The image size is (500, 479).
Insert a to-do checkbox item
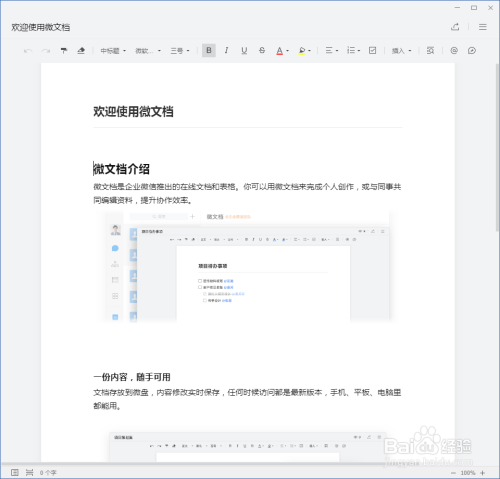(373, 50)
